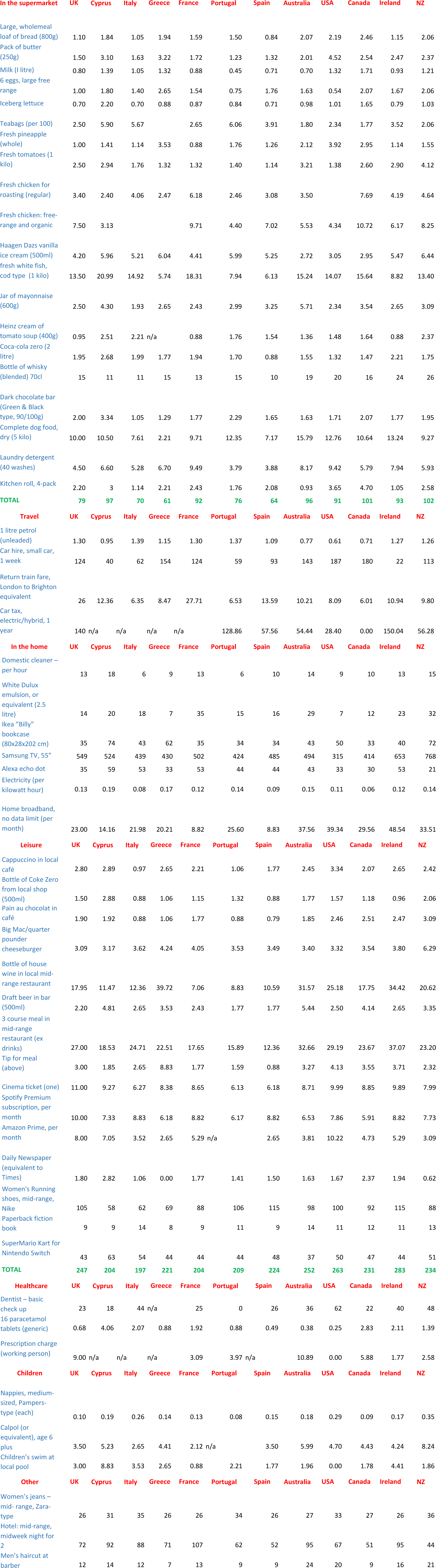
Task: Select the Leisure TOTAL value 283 for Ireland
Action: click(x=400, y=1270)
